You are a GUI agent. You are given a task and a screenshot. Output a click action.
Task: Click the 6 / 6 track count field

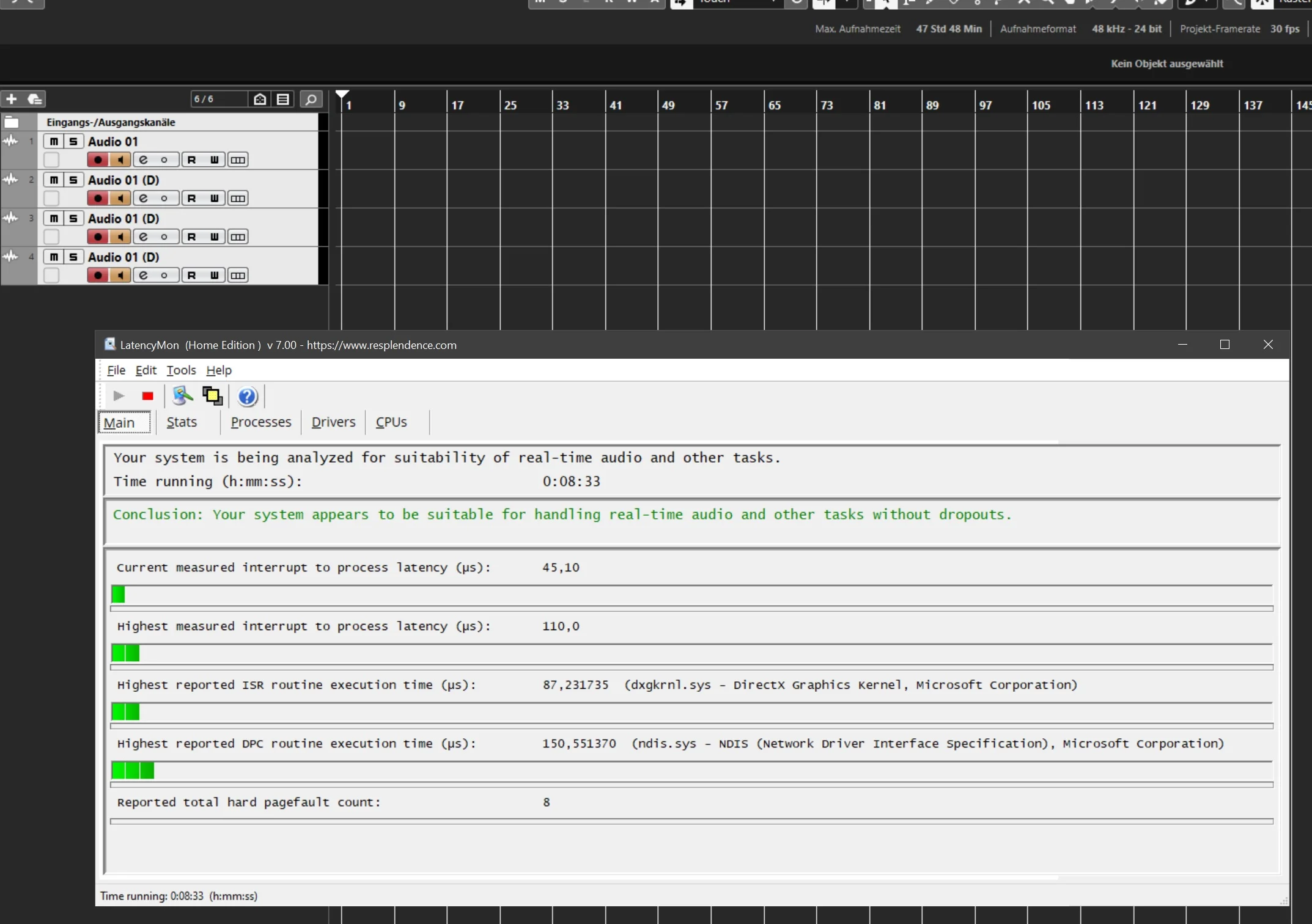pyautogui.click(x=219, y=99)
